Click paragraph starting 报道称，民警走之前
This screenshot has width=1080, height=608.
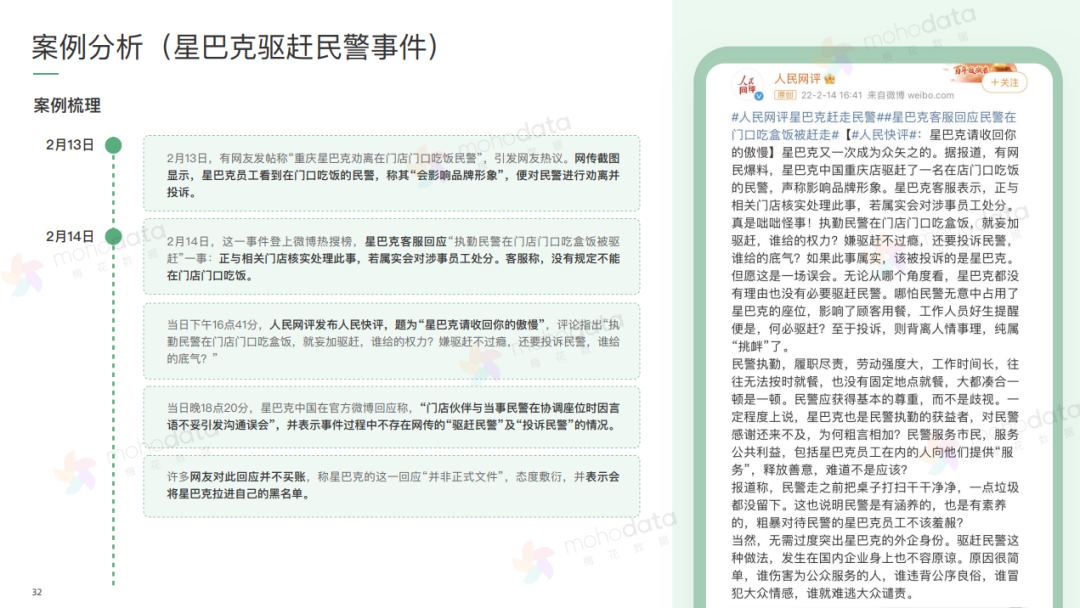coord(875,505)
